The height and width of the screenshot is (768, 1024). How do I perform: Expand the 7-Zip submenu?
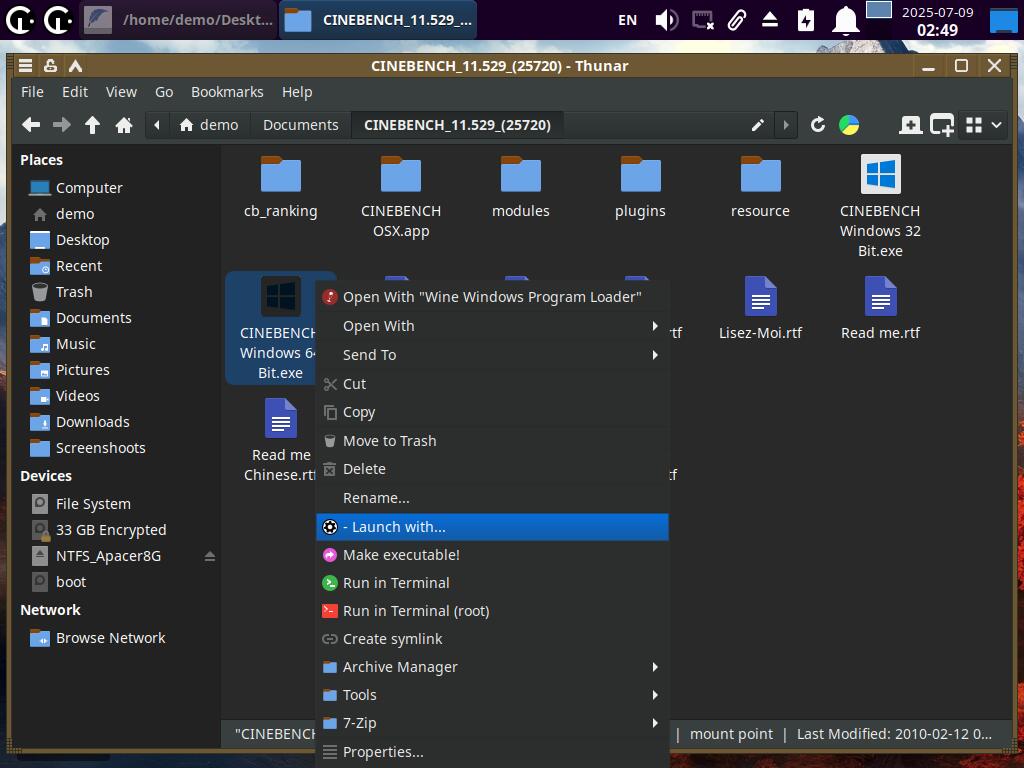(x=492, y=723)
